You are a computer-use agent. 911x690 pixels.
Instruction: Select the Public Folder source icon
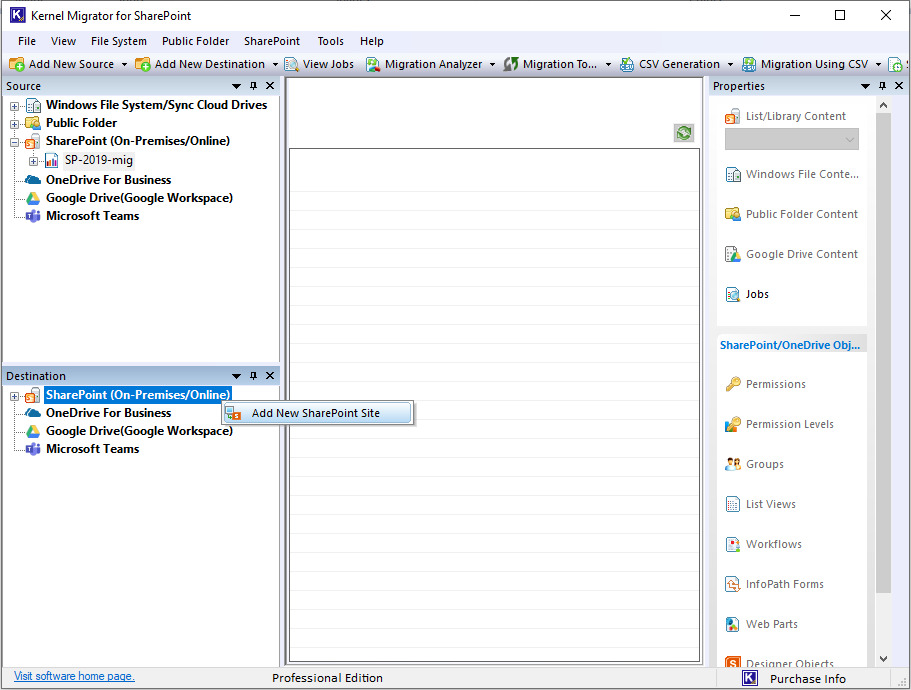point(34,123)
